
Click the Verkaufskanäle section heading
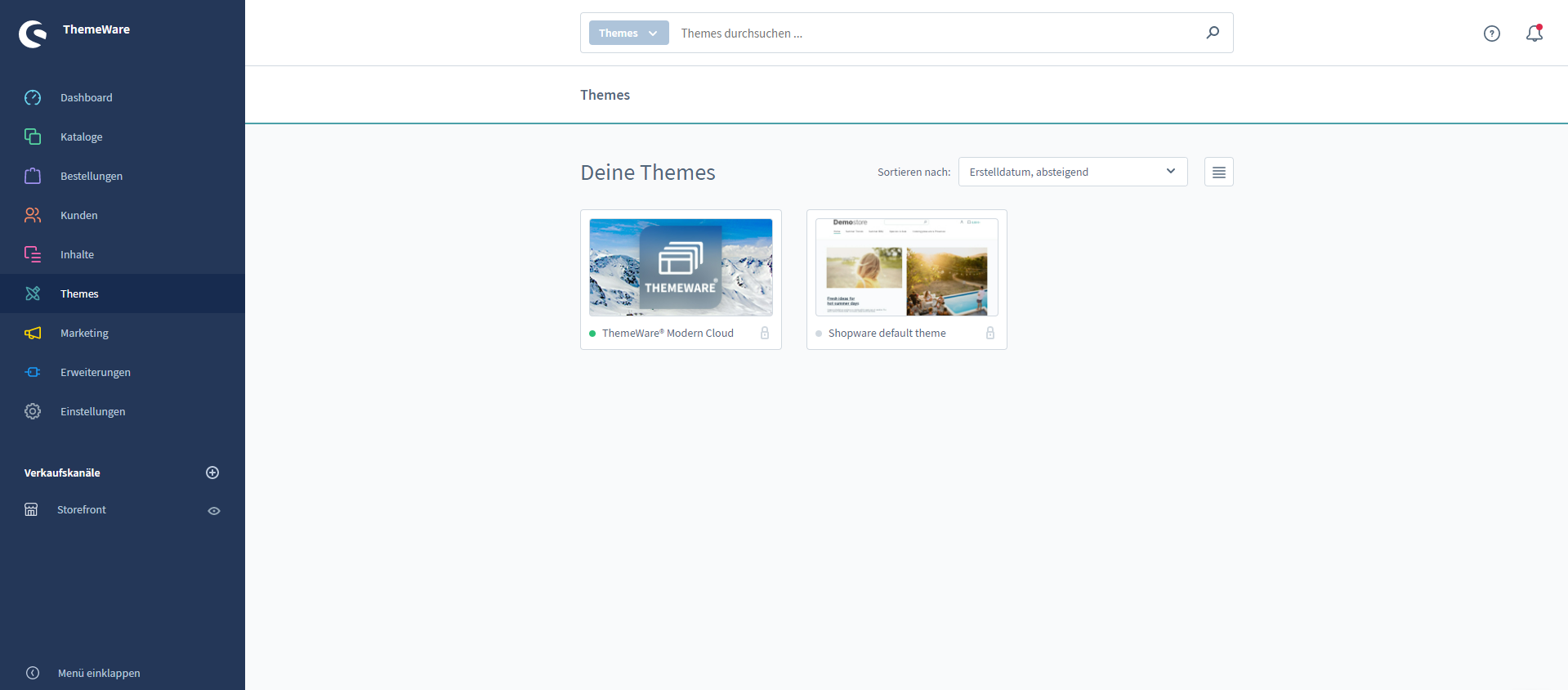pos(62,473)
